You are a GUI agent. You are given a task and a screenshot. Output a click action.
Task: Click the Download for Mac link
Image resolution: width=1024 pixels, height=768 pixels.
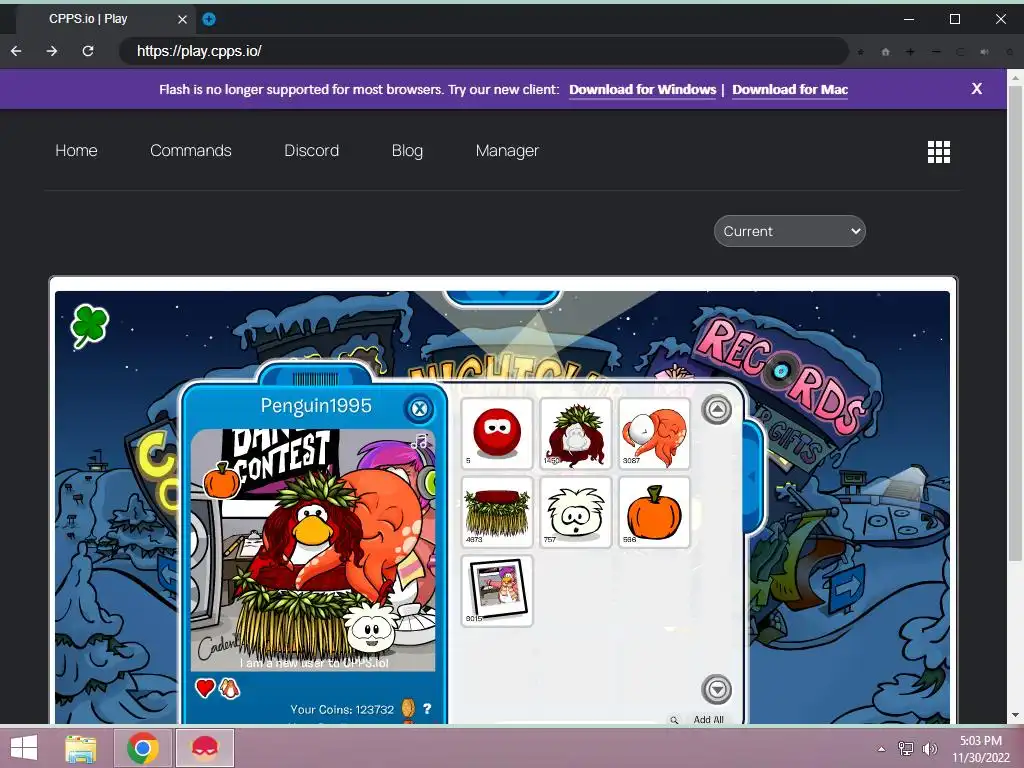pos(790,89)
